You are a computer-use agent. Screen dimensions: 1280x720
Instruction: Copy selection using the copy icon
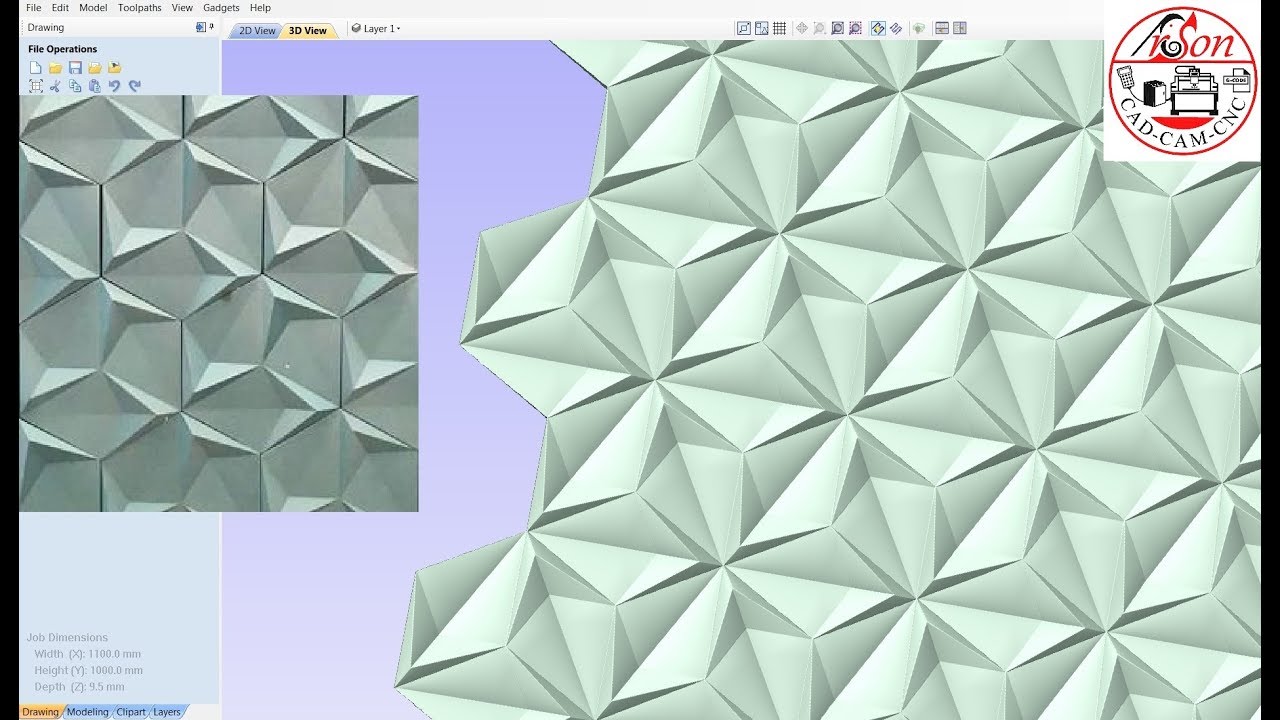click(75, 86)
